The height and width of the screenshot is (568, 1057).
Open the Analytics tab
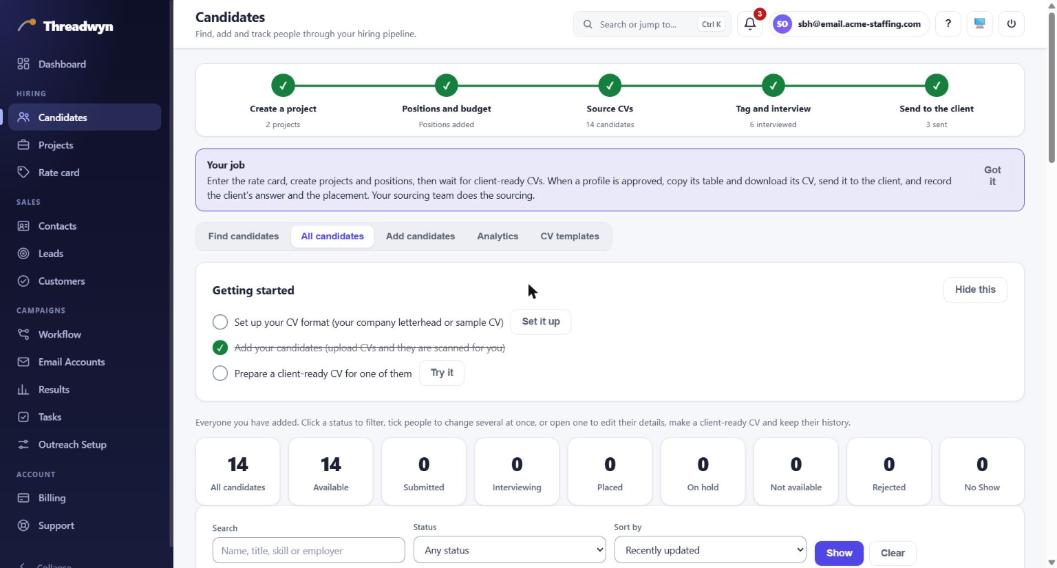[497, 236]
